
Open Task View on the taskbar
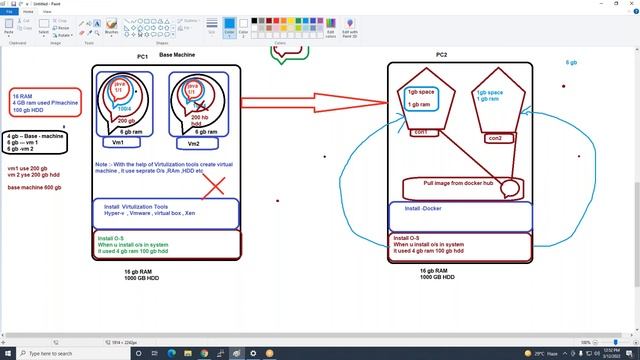click(155, 353)
